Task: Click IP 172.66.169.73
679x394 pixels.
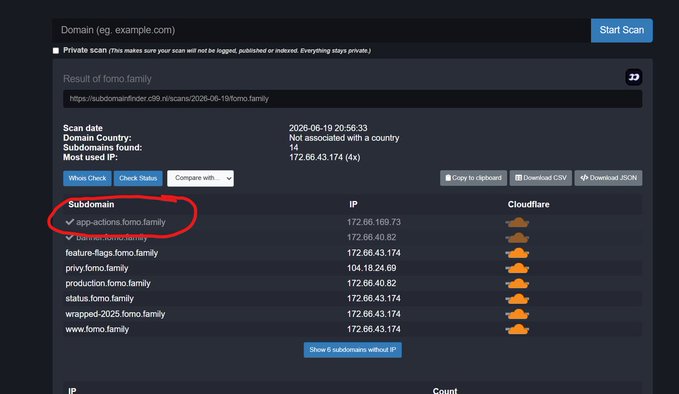Action: 374,222
